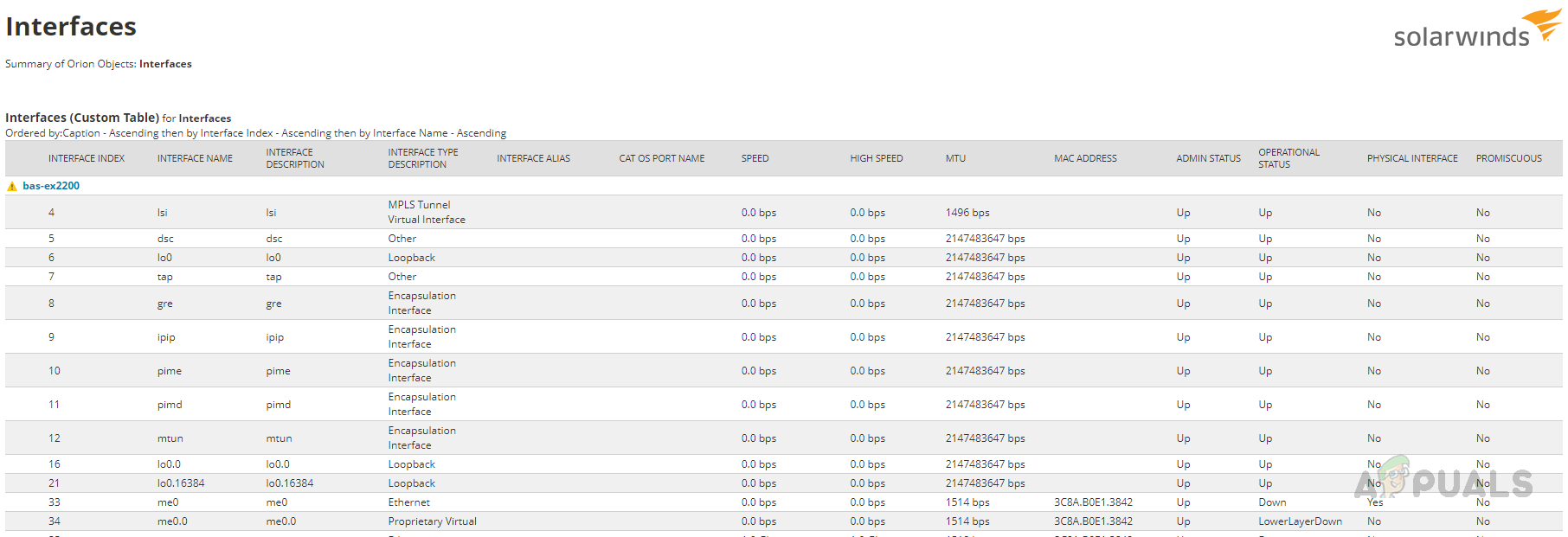Image resolution: width=1568 pixels, height=537 pixels.
Task: Click the warning icon beside bas-ex2200
Action: (x=12, y=186)
